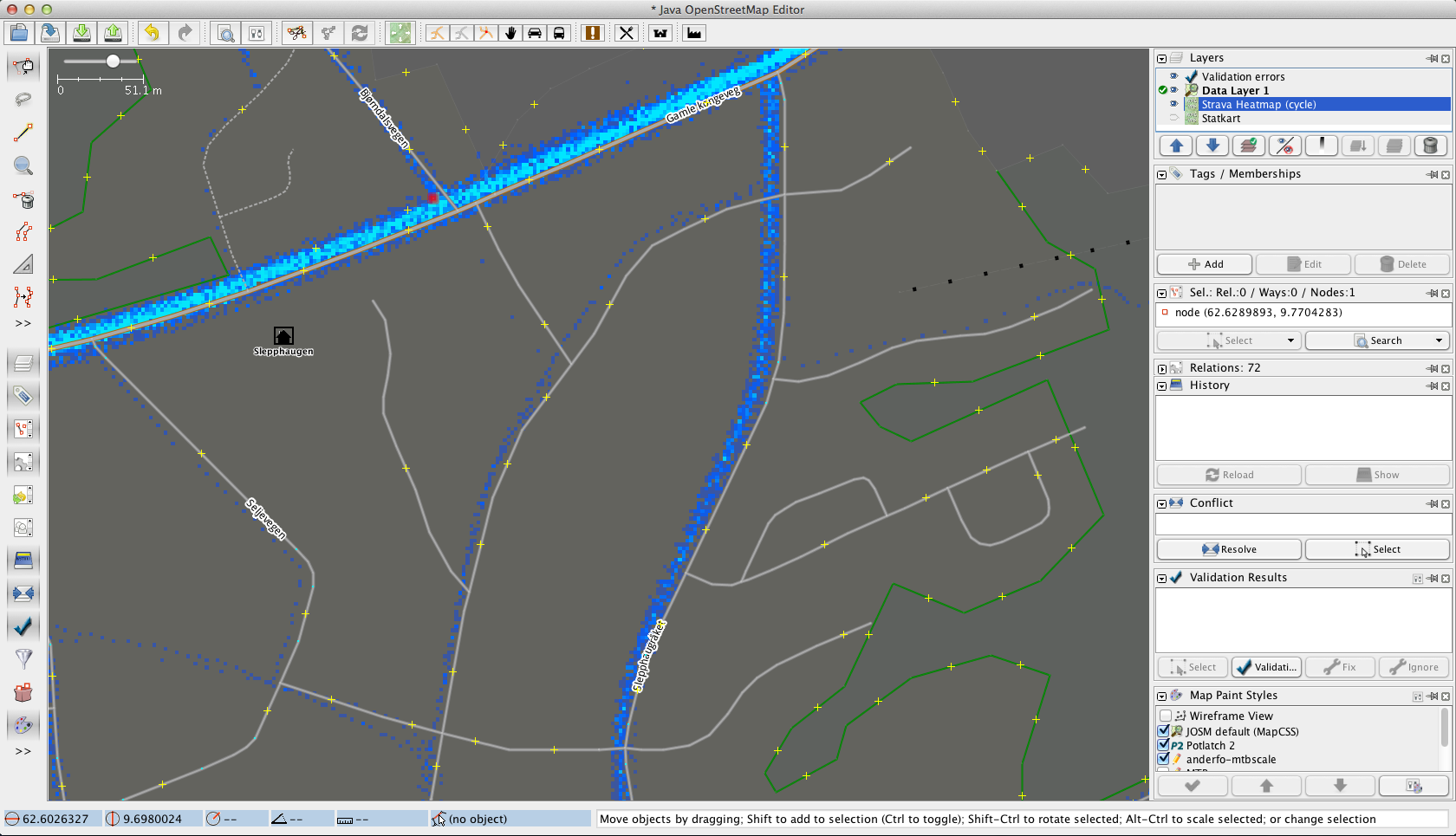Open the Select button dropdown arrow

point(1290,340)
